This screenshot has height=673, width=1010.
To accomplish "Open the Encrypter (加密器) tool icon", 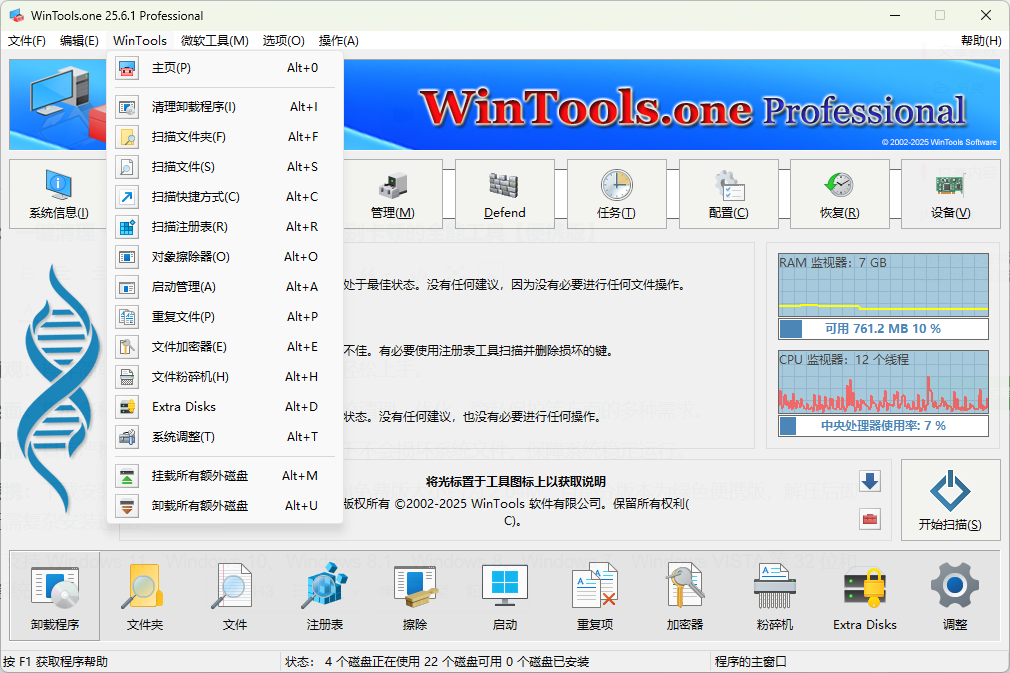I will click(685, 597).
